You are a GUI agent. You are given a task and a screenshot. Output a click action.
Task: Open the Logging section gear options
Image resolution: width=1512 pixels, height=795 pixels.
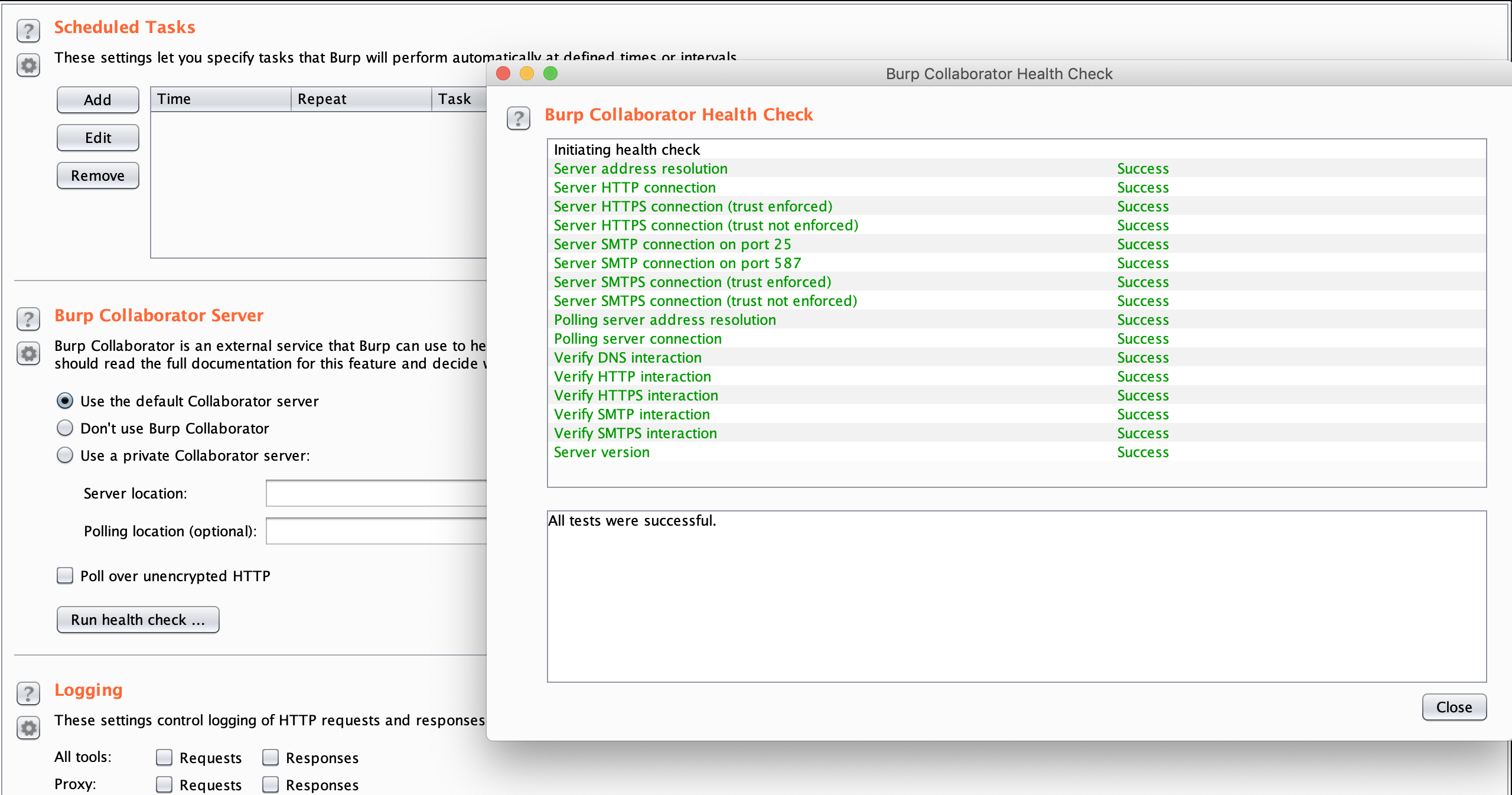[x=28, y=728]
